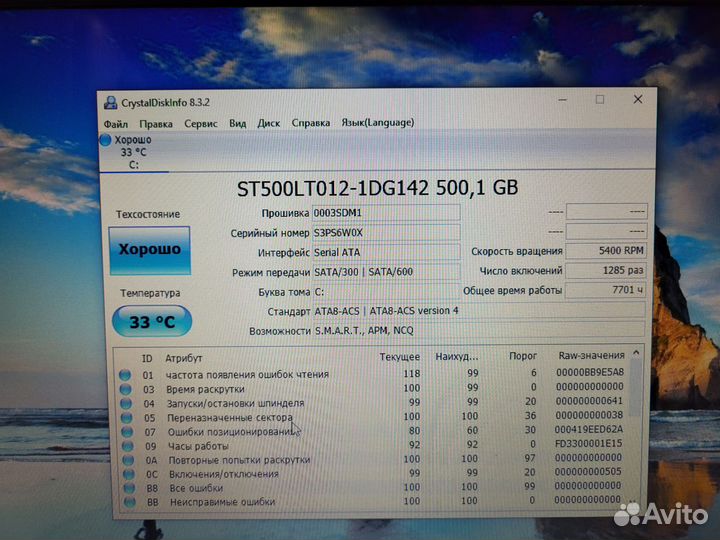Click the 33 °C temperature button
This screenshot has width=720, height=540.
152,321
